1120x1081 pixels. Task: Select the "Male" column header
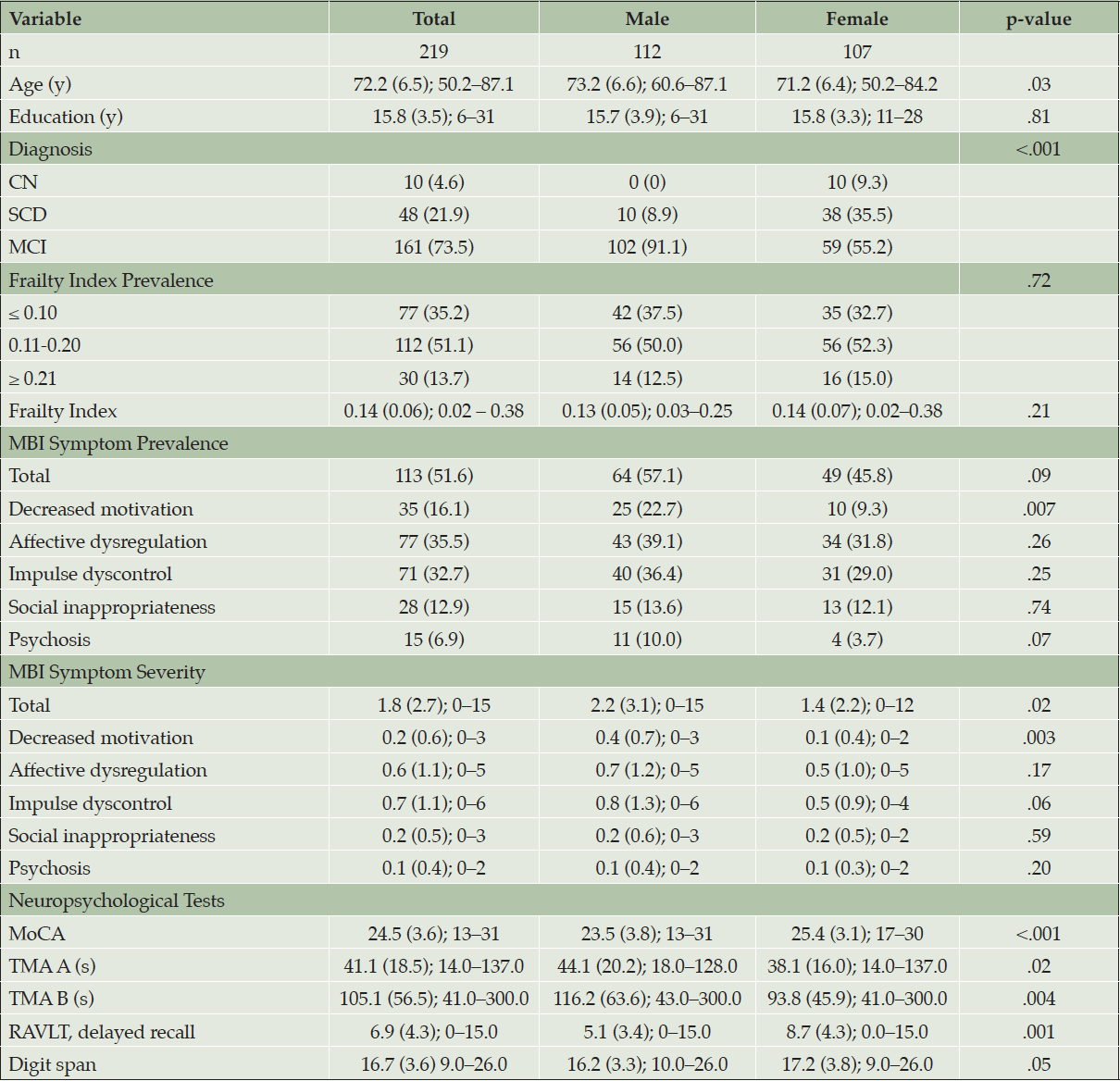tap(647, 19)
